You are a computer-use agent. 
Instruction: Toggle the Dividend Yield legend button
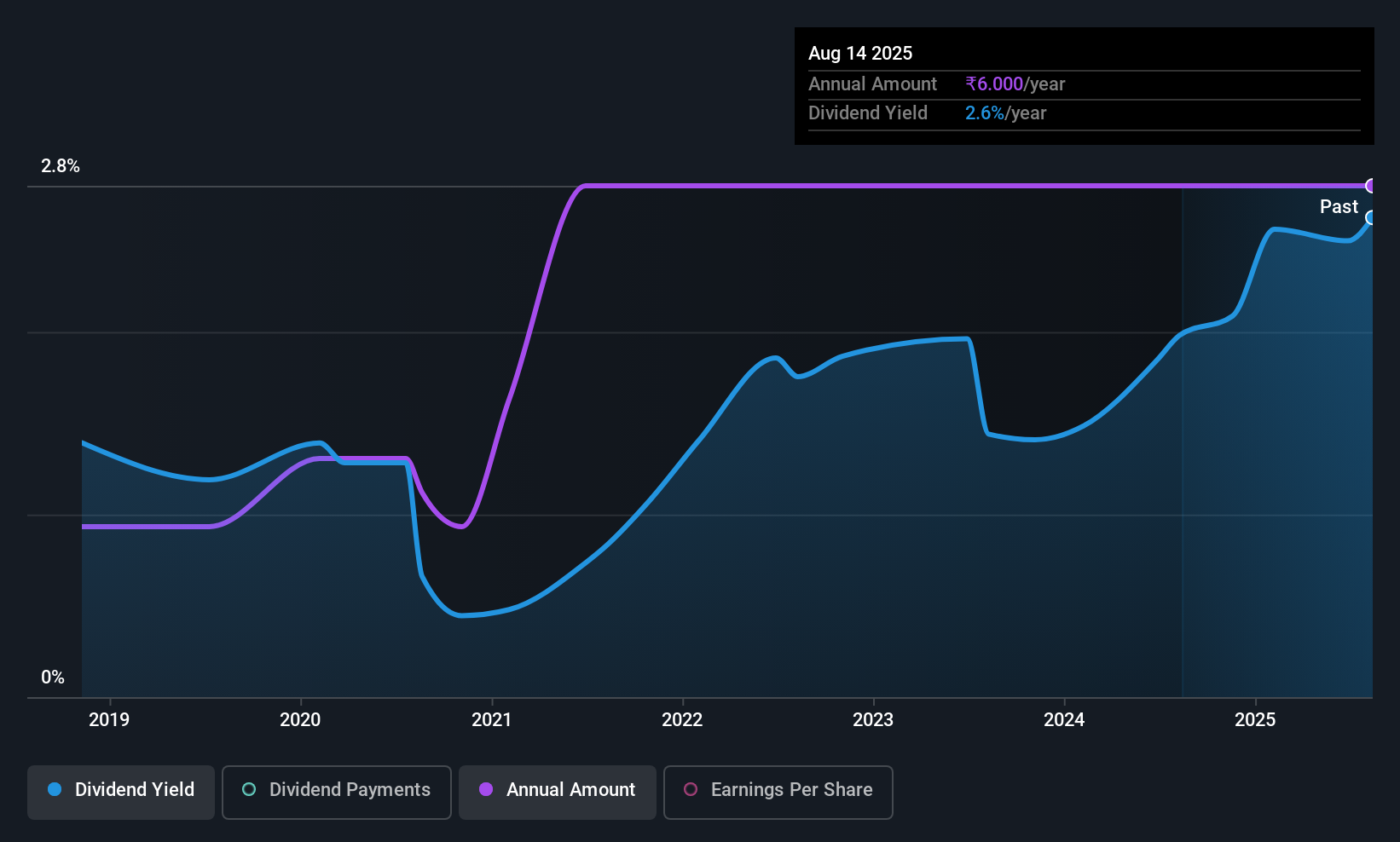pyautogui.click(x=121, y=791)
